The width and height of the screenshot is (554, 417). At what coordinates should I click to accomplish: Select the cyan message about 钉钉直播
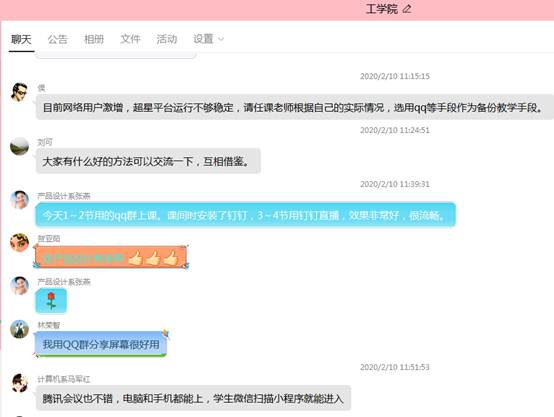246,215
